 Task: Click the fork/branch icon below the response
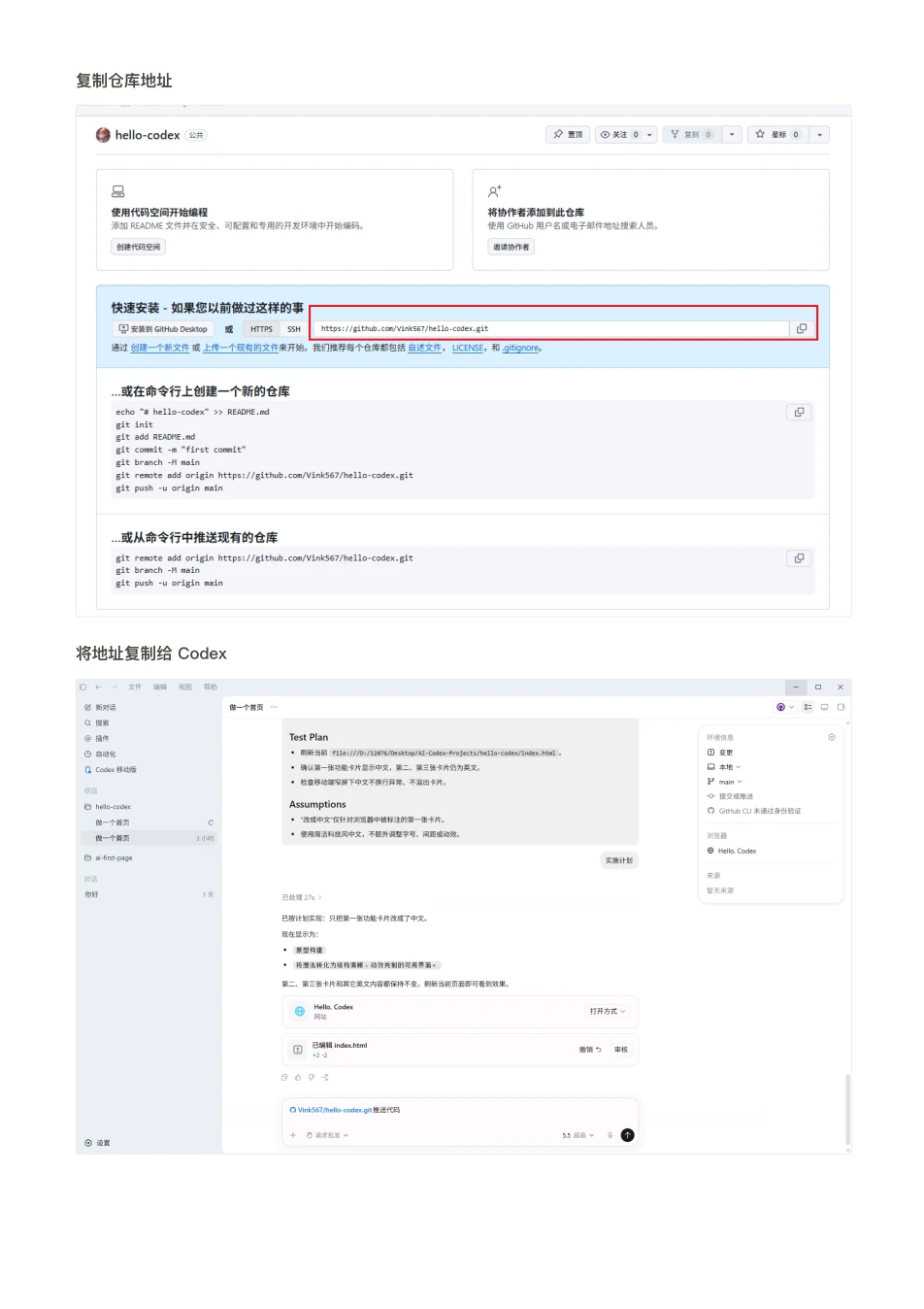pyautogui.click(x=325, y=1077)
